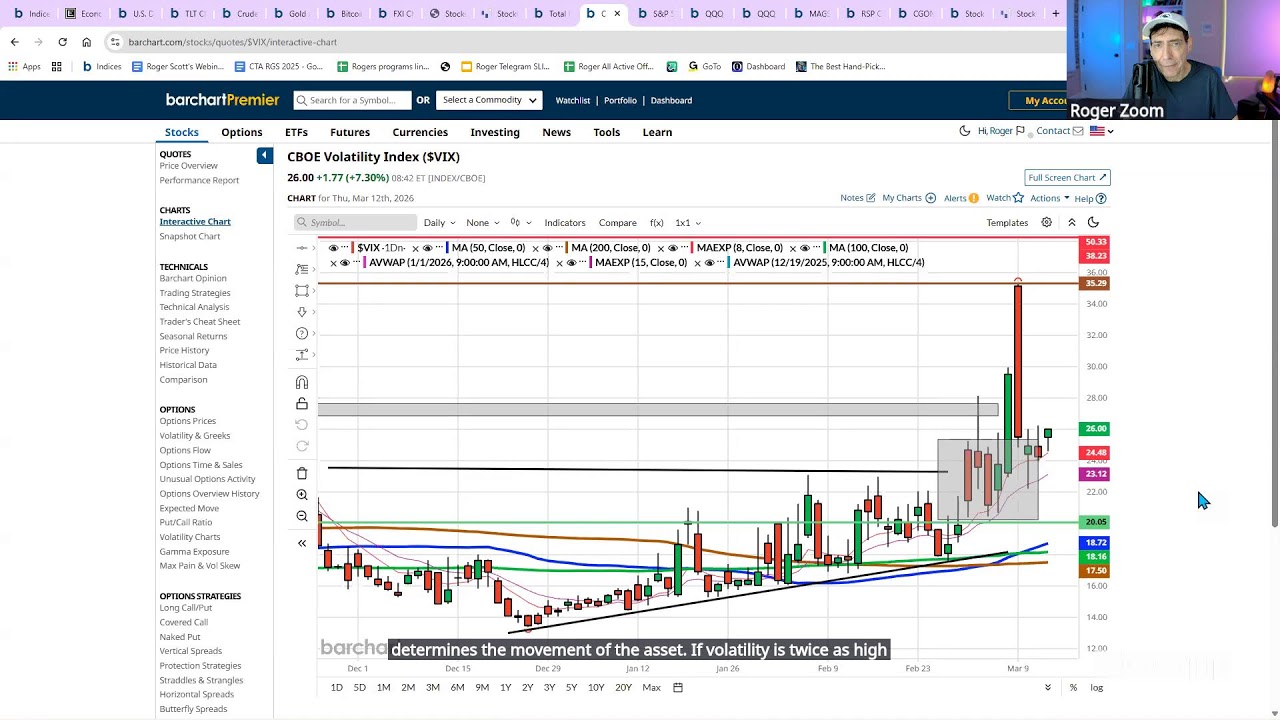Viewport: 1280px width, 720px height.
Task: Toggle visibility eye for MA (200, Close, 0)
Action: point(547,248)
